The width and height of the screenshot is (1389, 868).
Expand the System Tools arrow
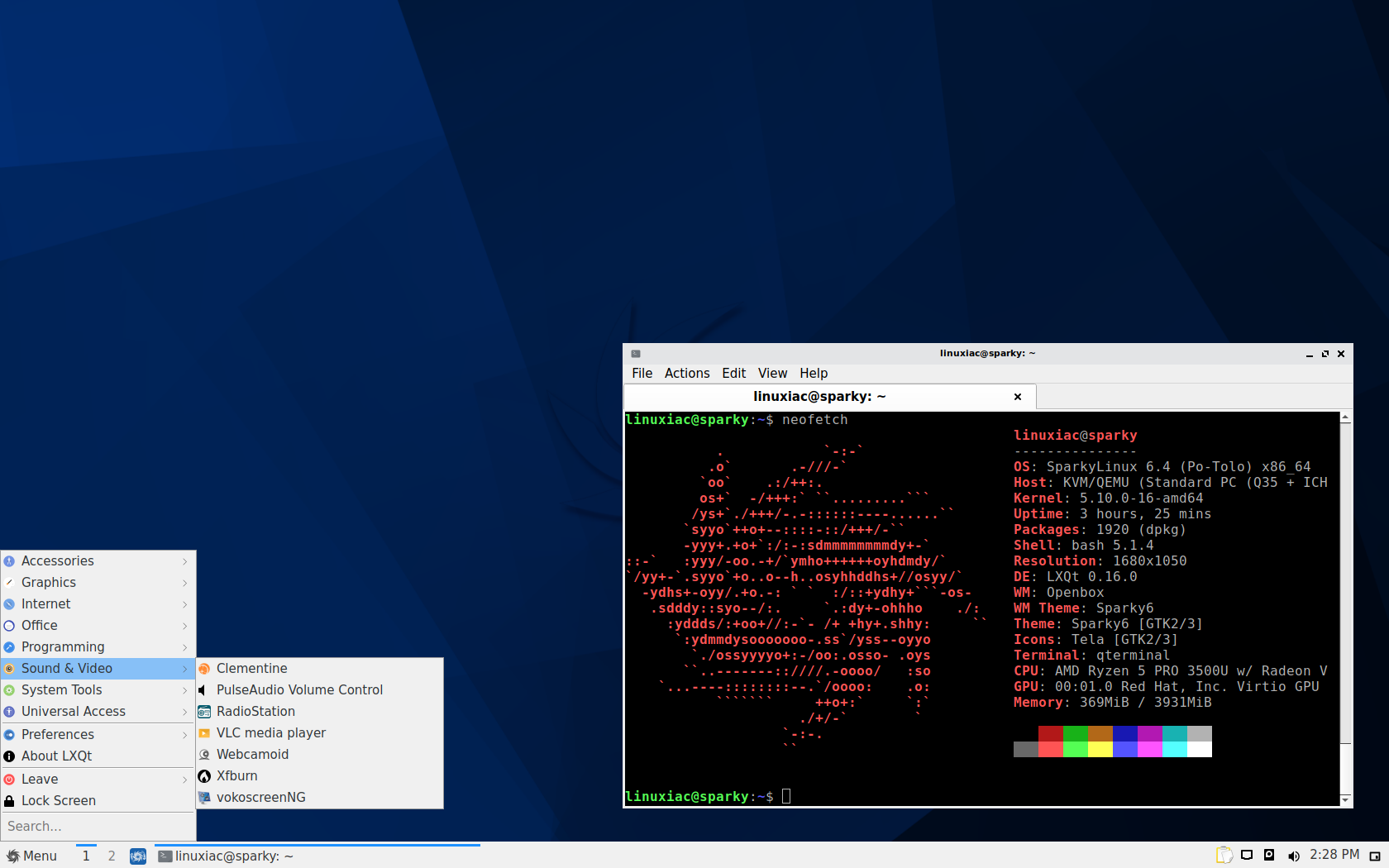click(x=185, y=690)
